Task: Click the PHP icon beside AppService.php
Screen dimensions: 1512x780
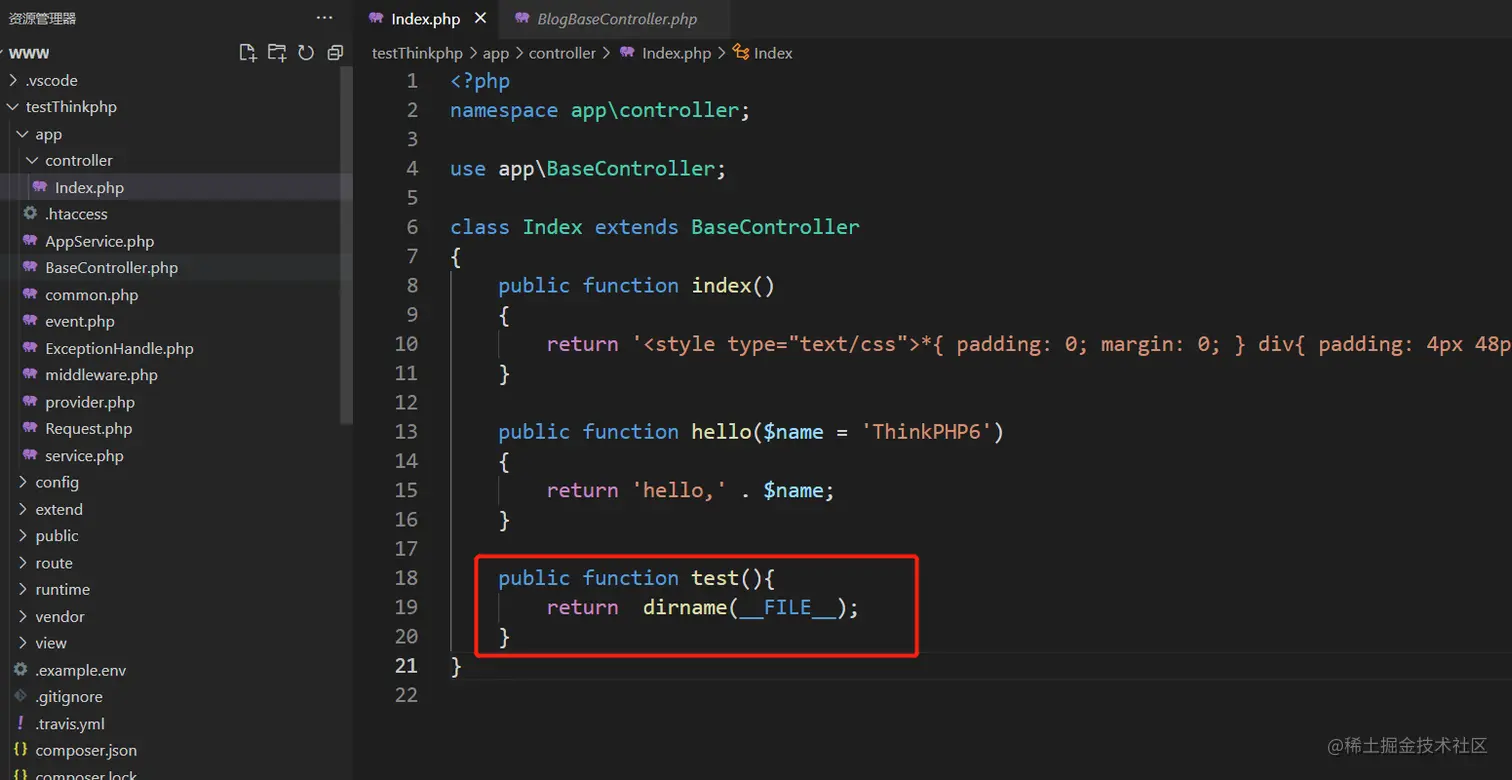Action: pyautogui.click(x=30, y=241)
